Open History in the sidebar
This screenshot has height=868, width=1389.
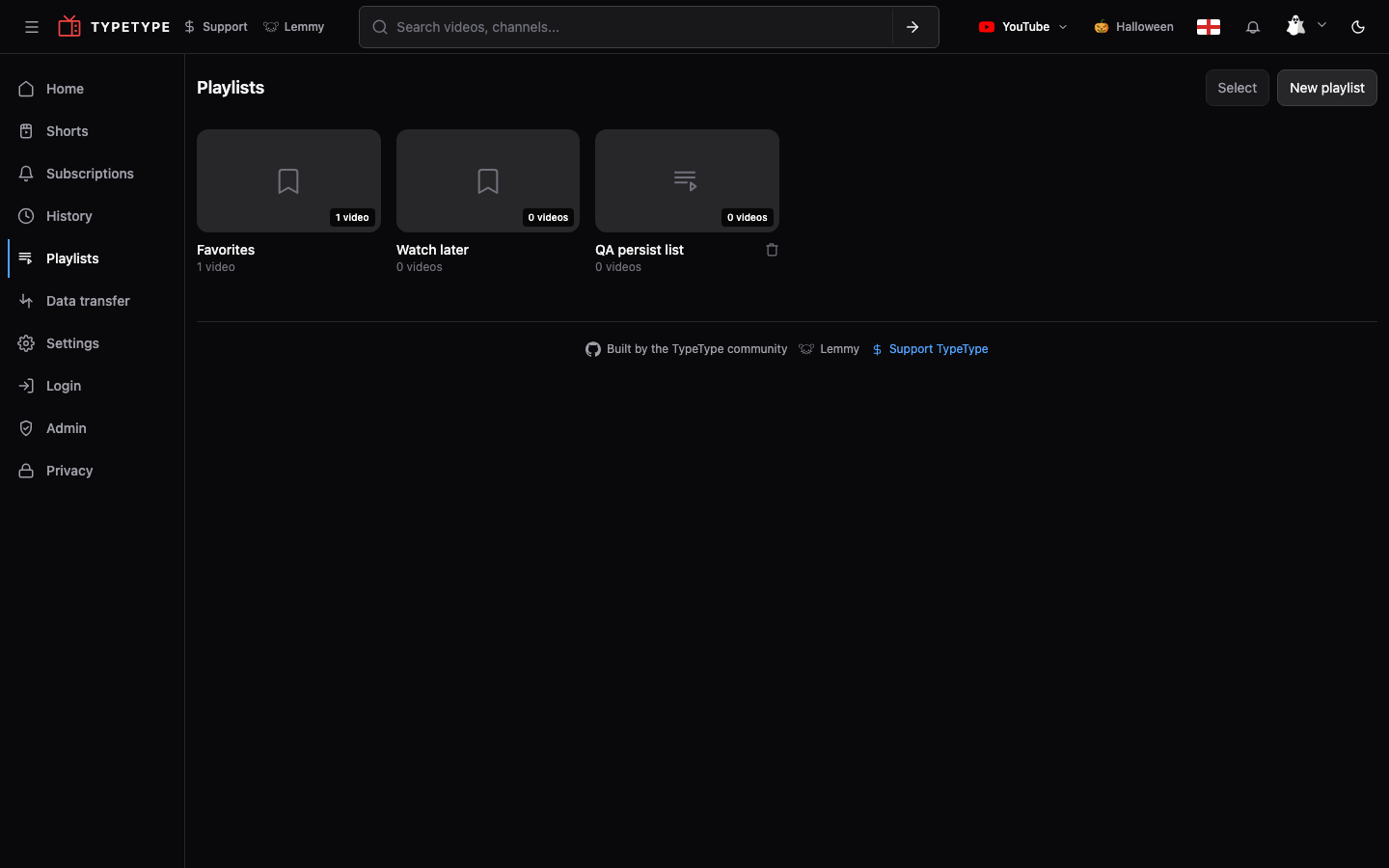(x=92, y=216)
